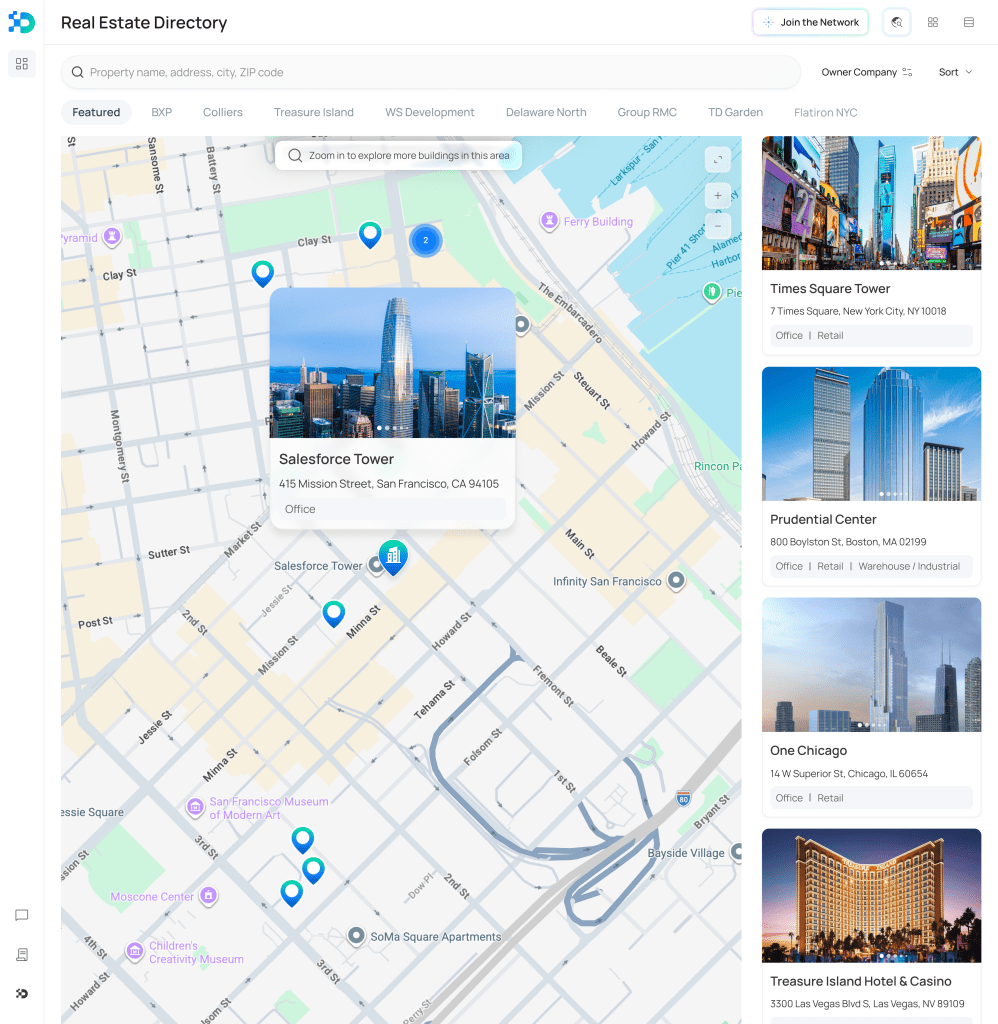Switch to list view layout icon

[x=969, y=22]
